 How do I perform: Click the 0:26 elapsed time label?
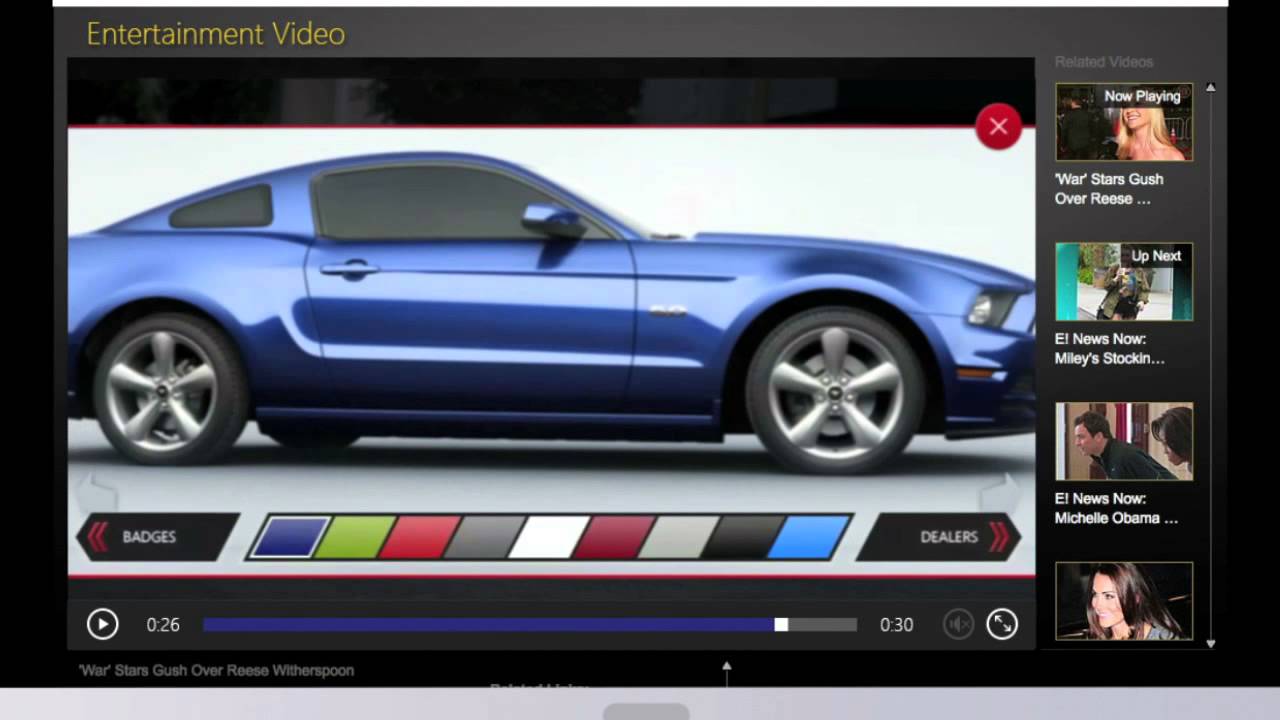point(163,625)
